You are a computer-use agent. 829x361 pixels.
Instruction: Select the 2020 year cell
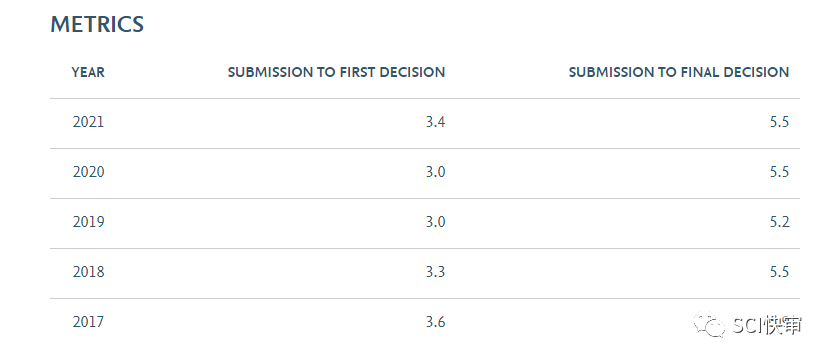tap(88, 172)
